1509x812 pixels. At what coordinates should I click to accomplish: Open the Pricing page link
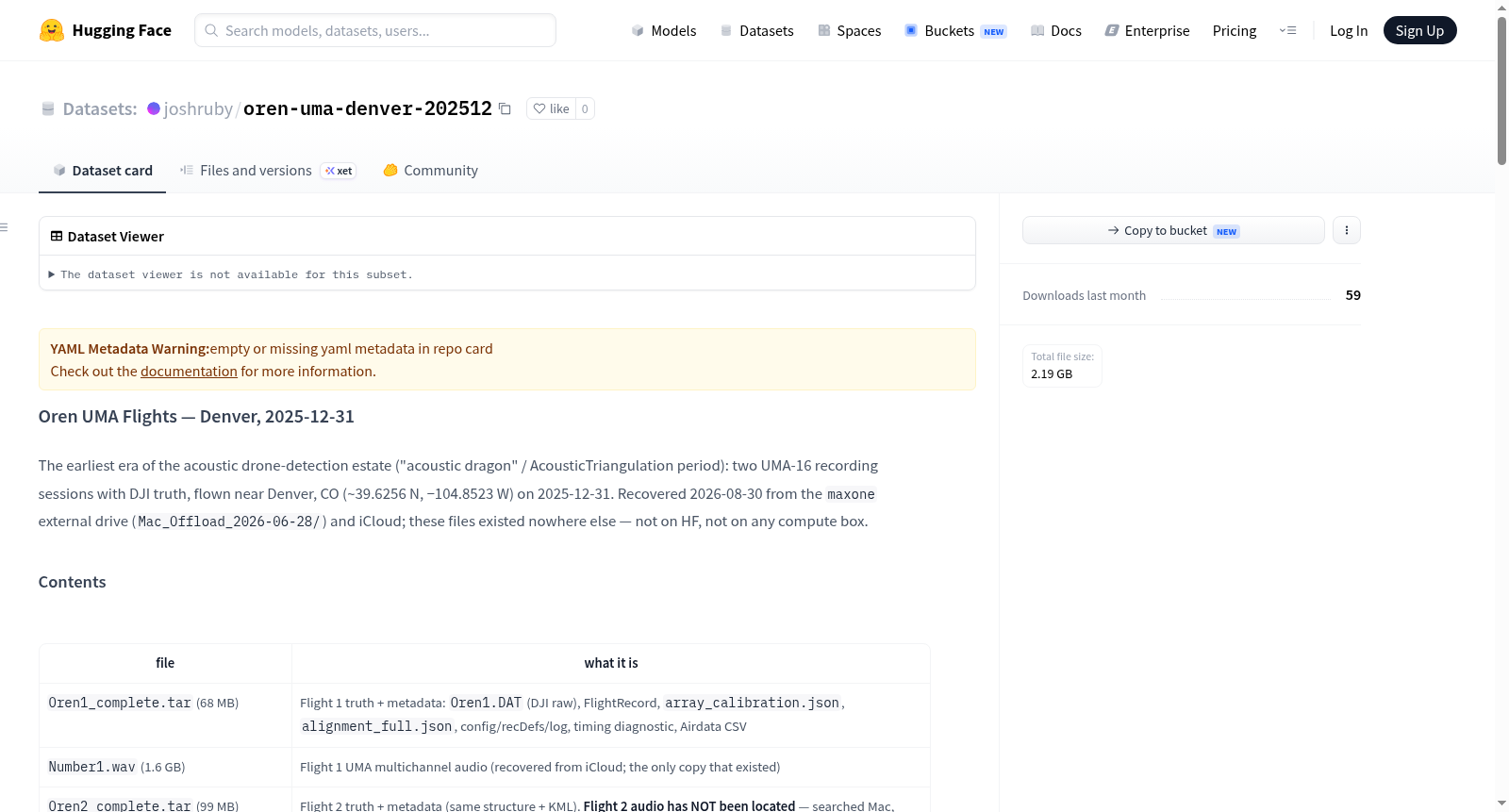pyautogui.click(x=1235, y=30)
